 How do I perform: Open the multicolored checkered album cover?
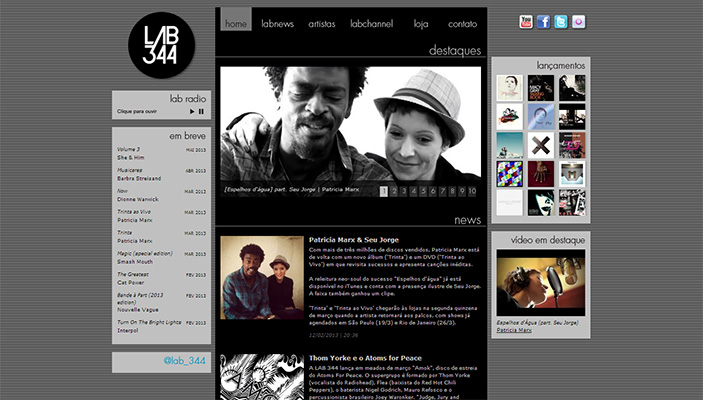(x=510, y=174)
